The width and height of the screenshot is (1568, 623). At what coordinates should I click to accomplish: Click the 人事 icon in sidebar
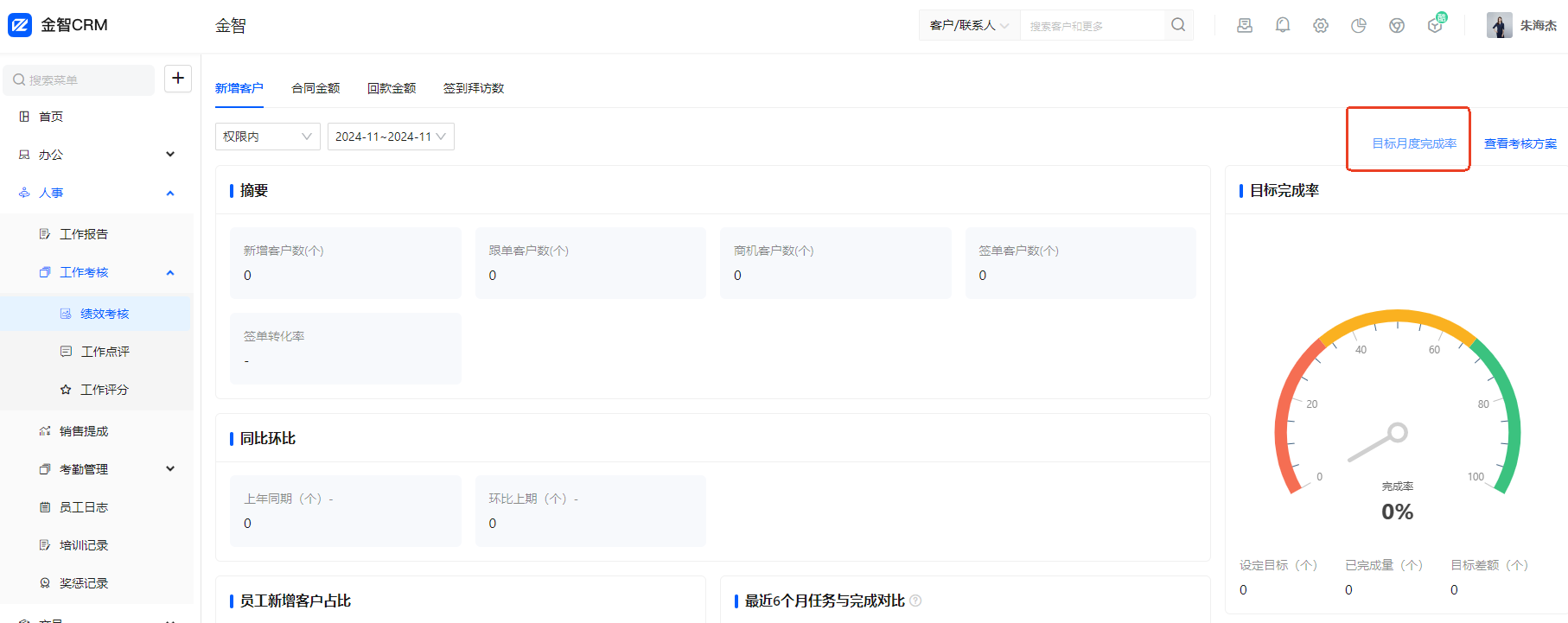click(24, 193)
